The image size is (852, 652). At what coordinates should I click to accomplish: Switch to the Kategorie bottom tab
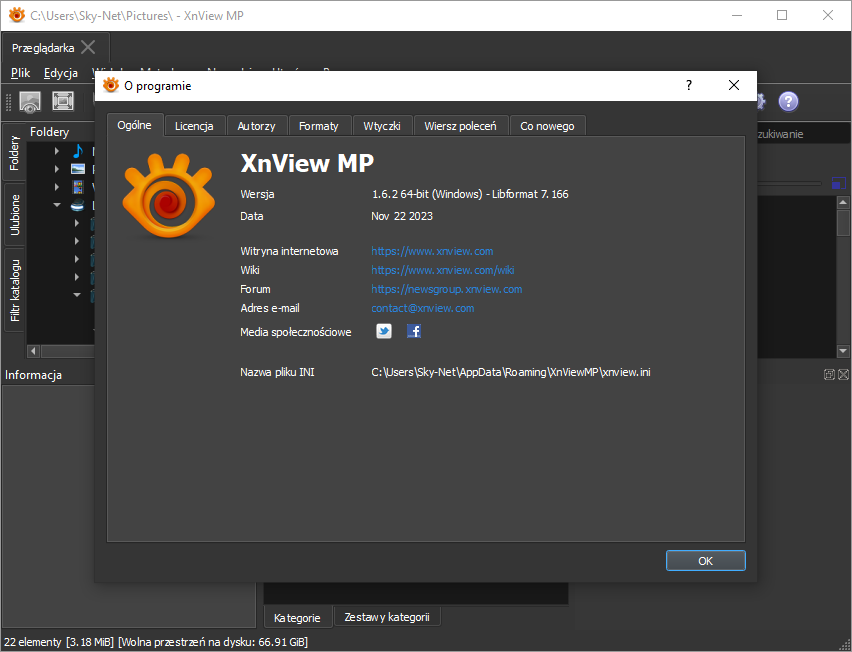click(297, 618)
